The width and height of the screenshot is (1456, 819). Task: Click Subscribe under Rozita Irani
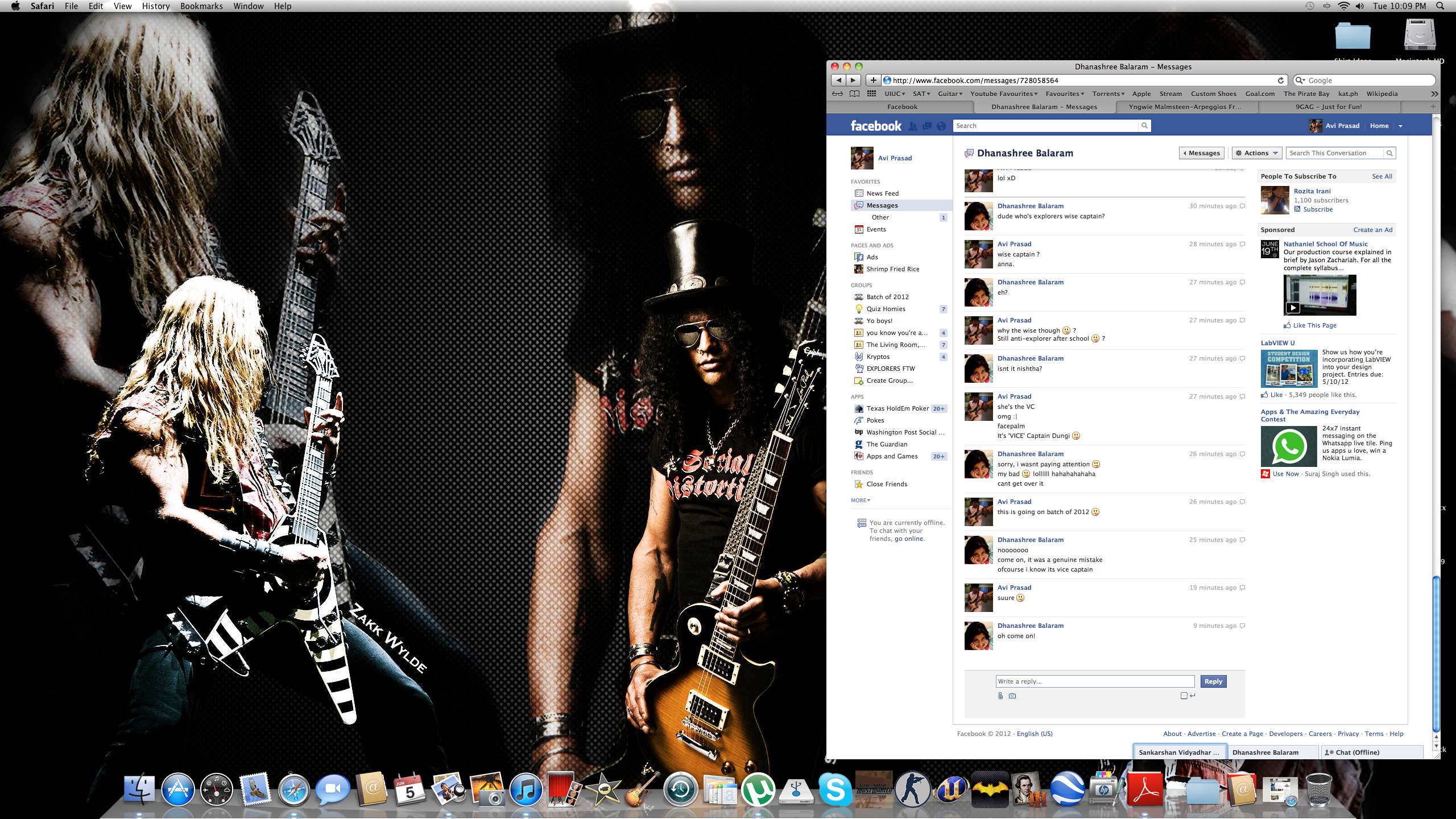click(x=1318, y=209)
